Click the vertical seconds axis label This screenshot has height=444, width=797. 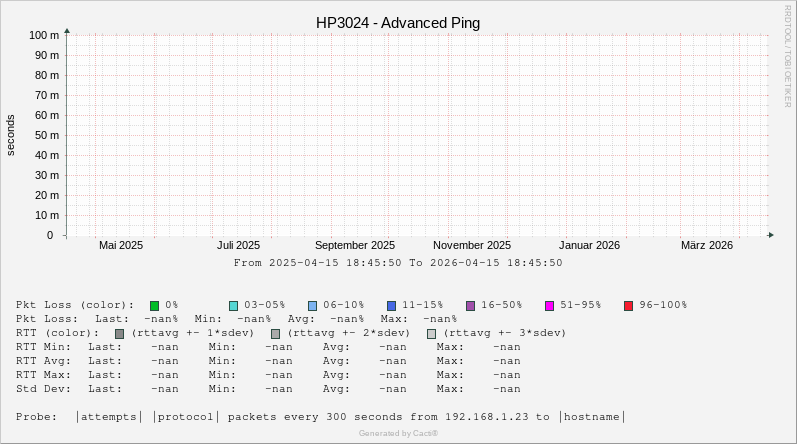11,135
